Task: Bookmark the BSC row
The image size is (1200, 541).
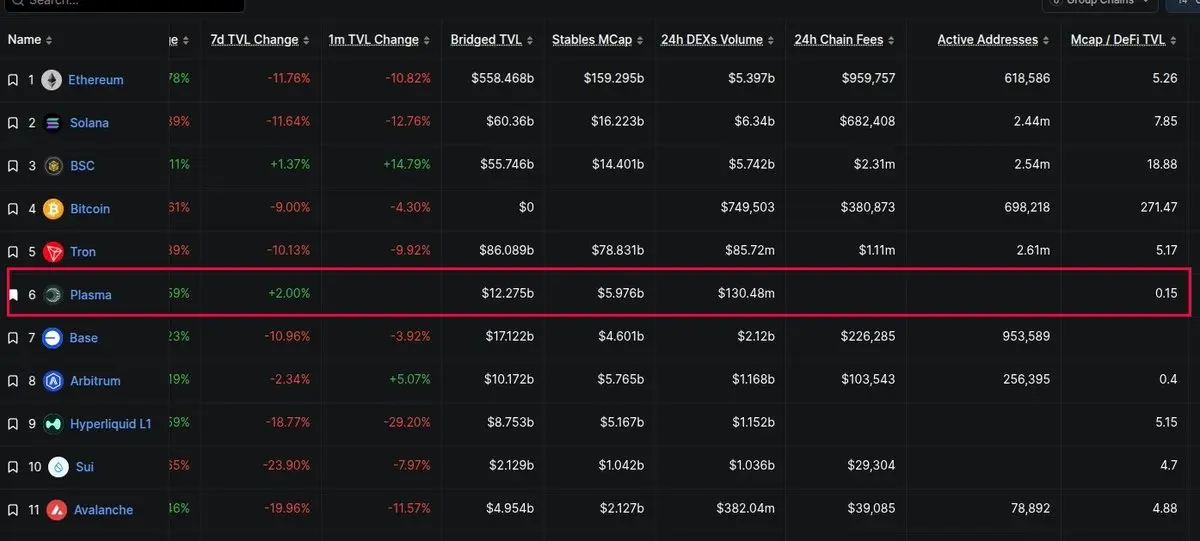Action: coord(13,166)
